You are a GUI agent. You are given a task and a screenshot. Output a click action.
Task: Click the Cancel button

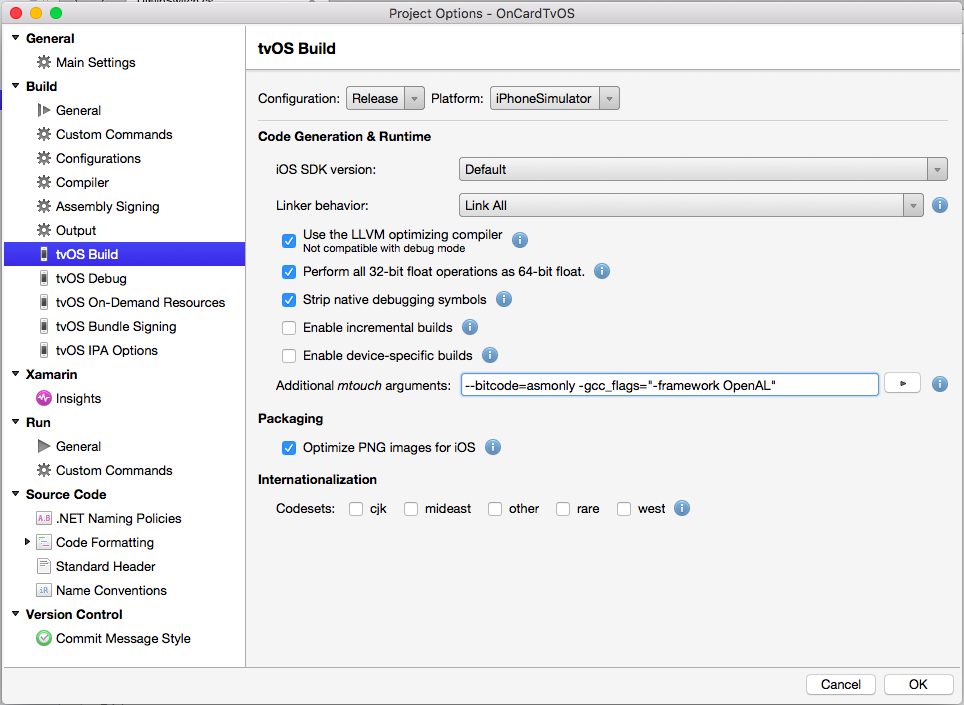(x=840, y=684)
